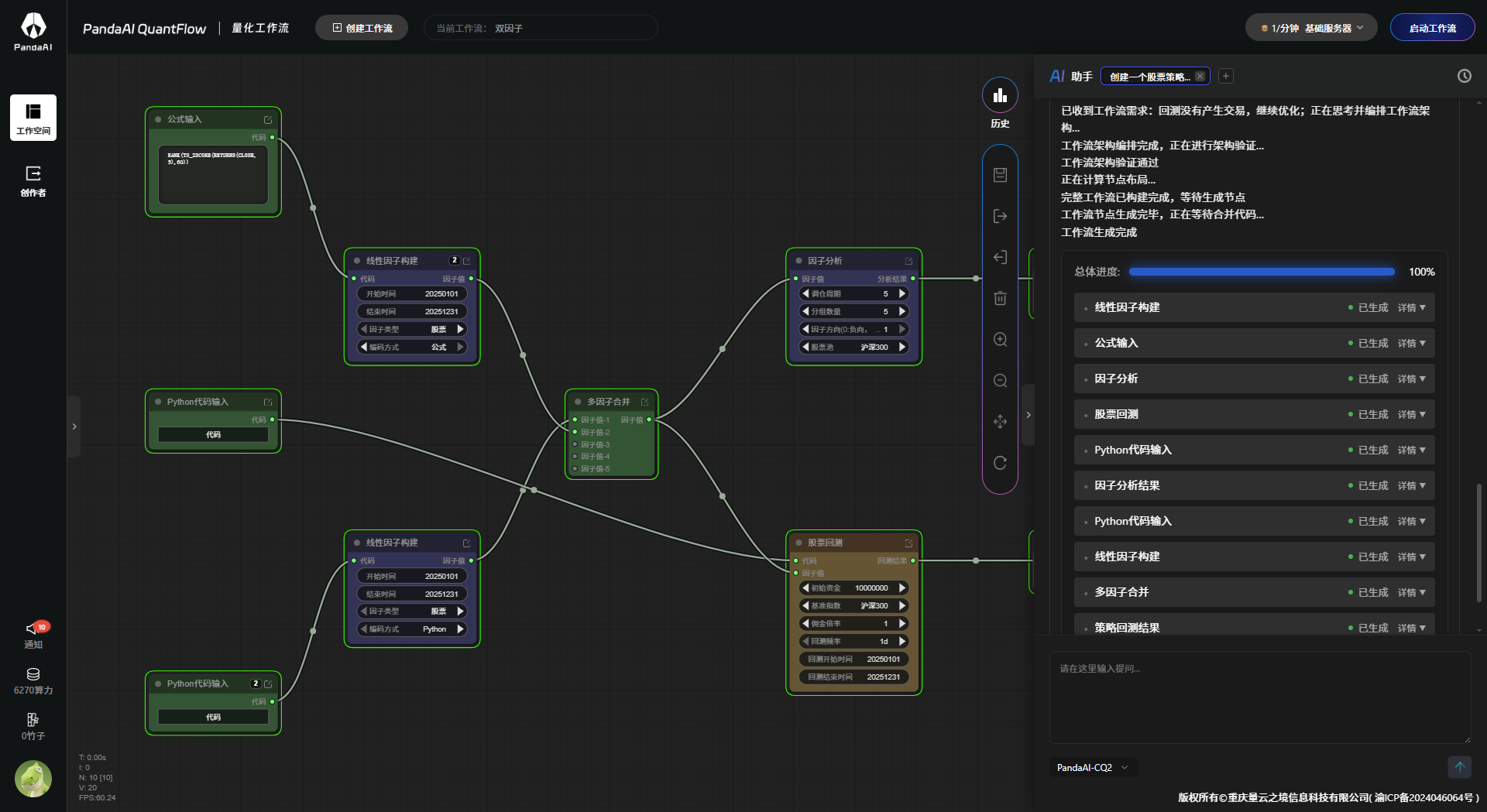Click the zoom out magnifier icon
The width and height of the screenshot is (1487, 812).
click(x=1000, y=380)
